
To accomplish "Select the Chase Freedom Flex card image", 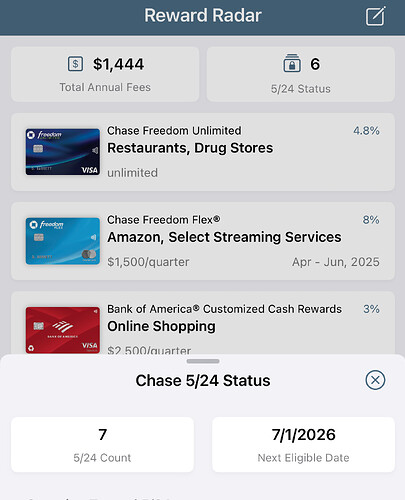I will pos(63,241).
